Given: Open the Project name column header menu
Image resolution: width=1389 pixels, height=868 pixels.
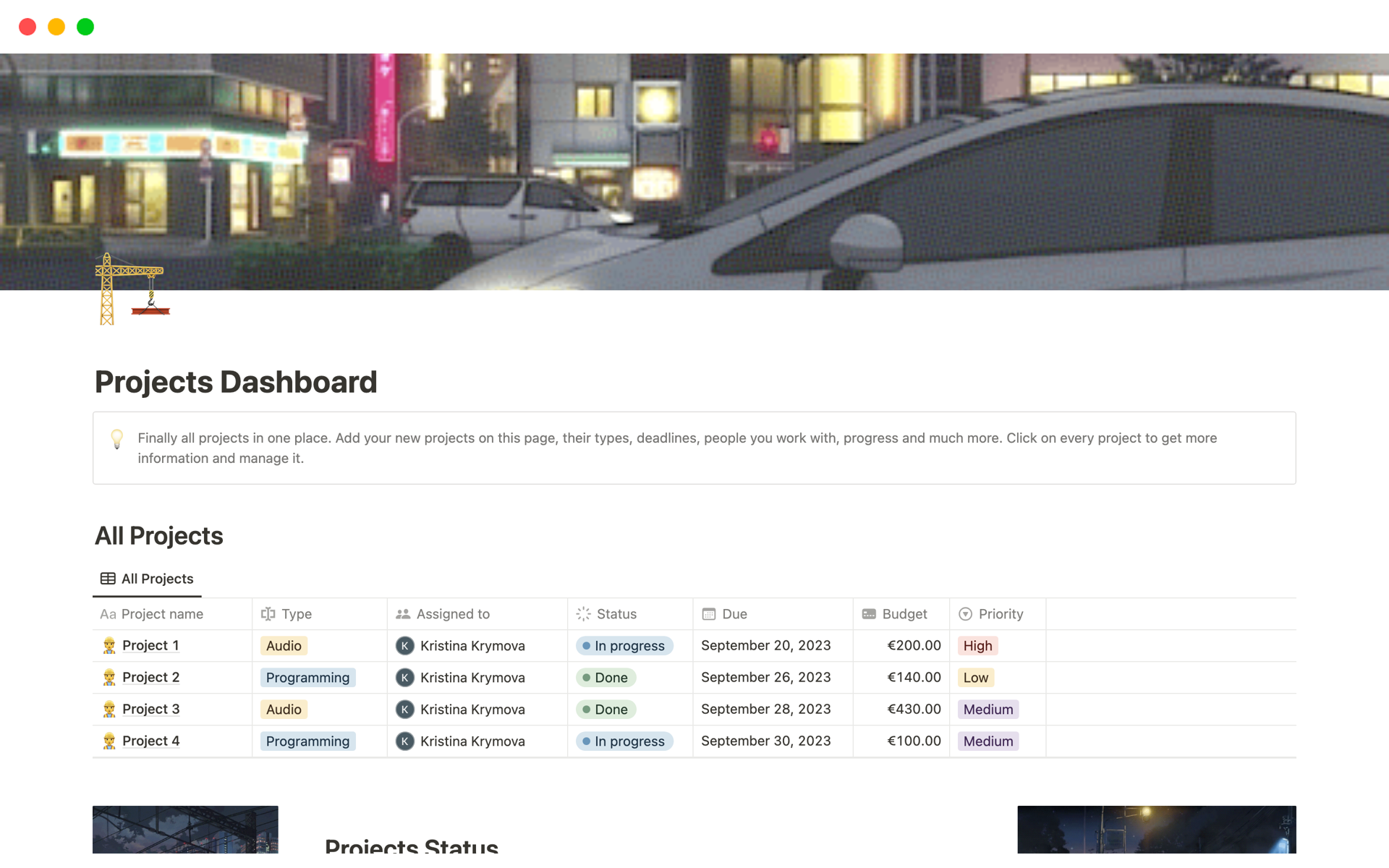Looking at the screenshot, I should point(161,614).
